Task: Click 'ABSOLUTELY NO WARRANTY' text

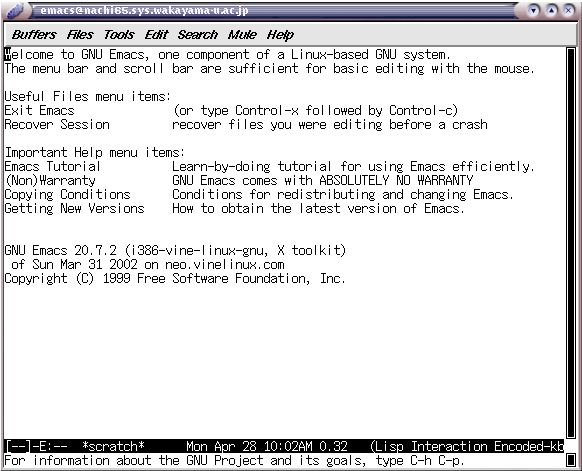Action: [x=396, y=180]
